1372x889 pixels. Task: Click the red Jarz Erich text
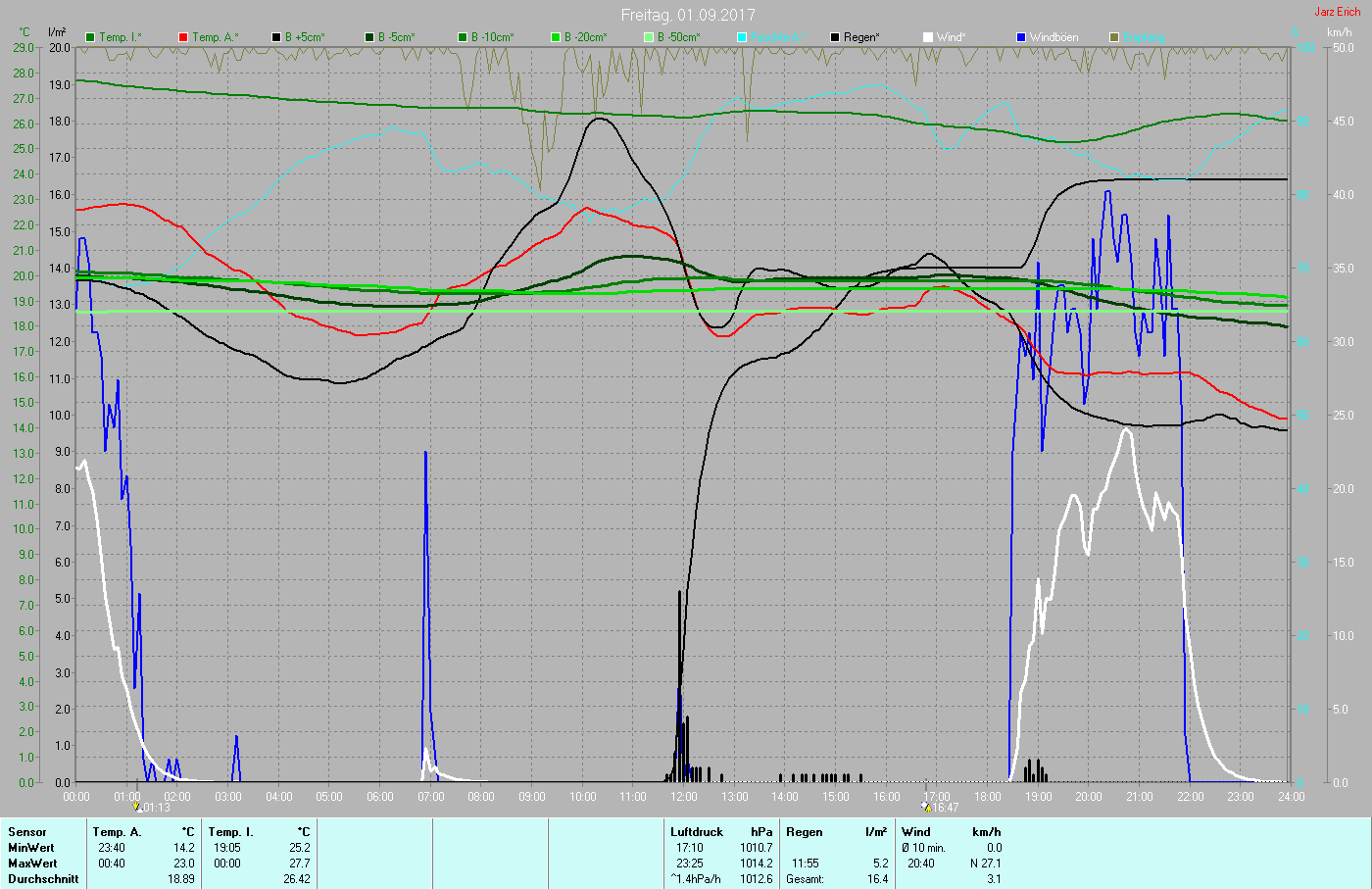1338,12
